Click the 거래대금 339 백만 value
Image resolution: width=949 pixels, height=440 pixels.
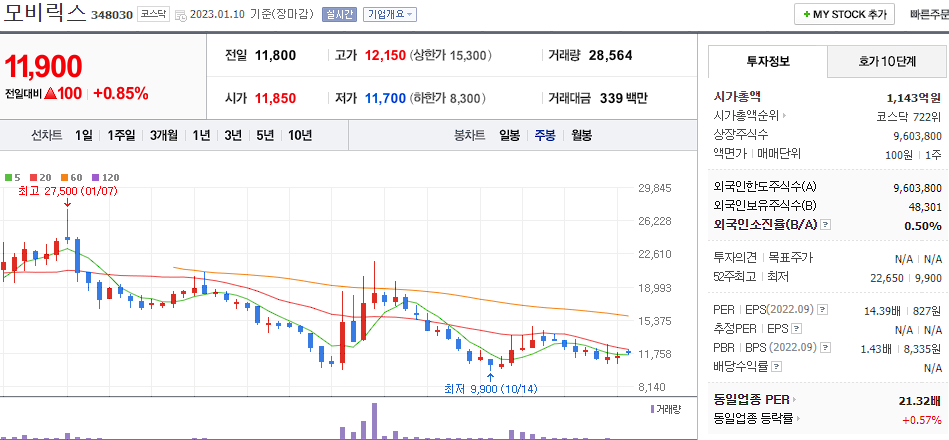[x=623, y=99]
